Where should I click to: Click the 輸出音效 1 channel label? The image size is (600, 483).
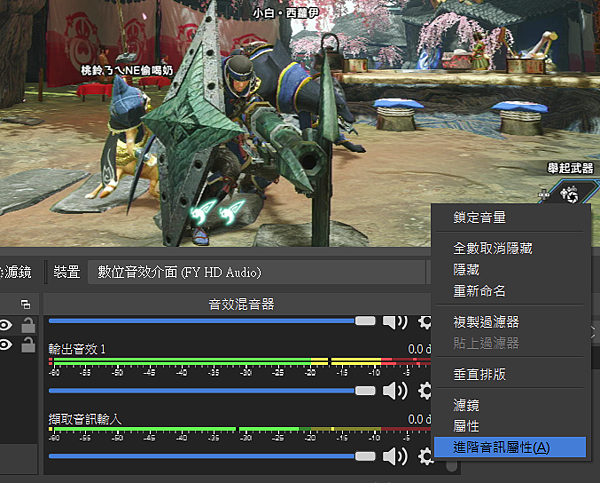(77, 349)
